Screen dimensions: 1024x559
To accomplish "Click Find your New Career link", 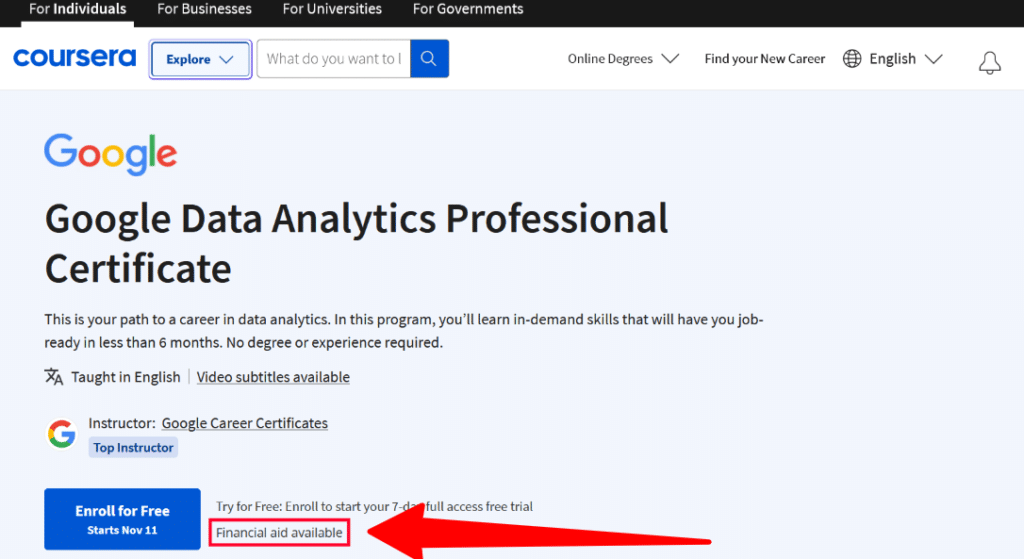I will click(x=765, y=59).
